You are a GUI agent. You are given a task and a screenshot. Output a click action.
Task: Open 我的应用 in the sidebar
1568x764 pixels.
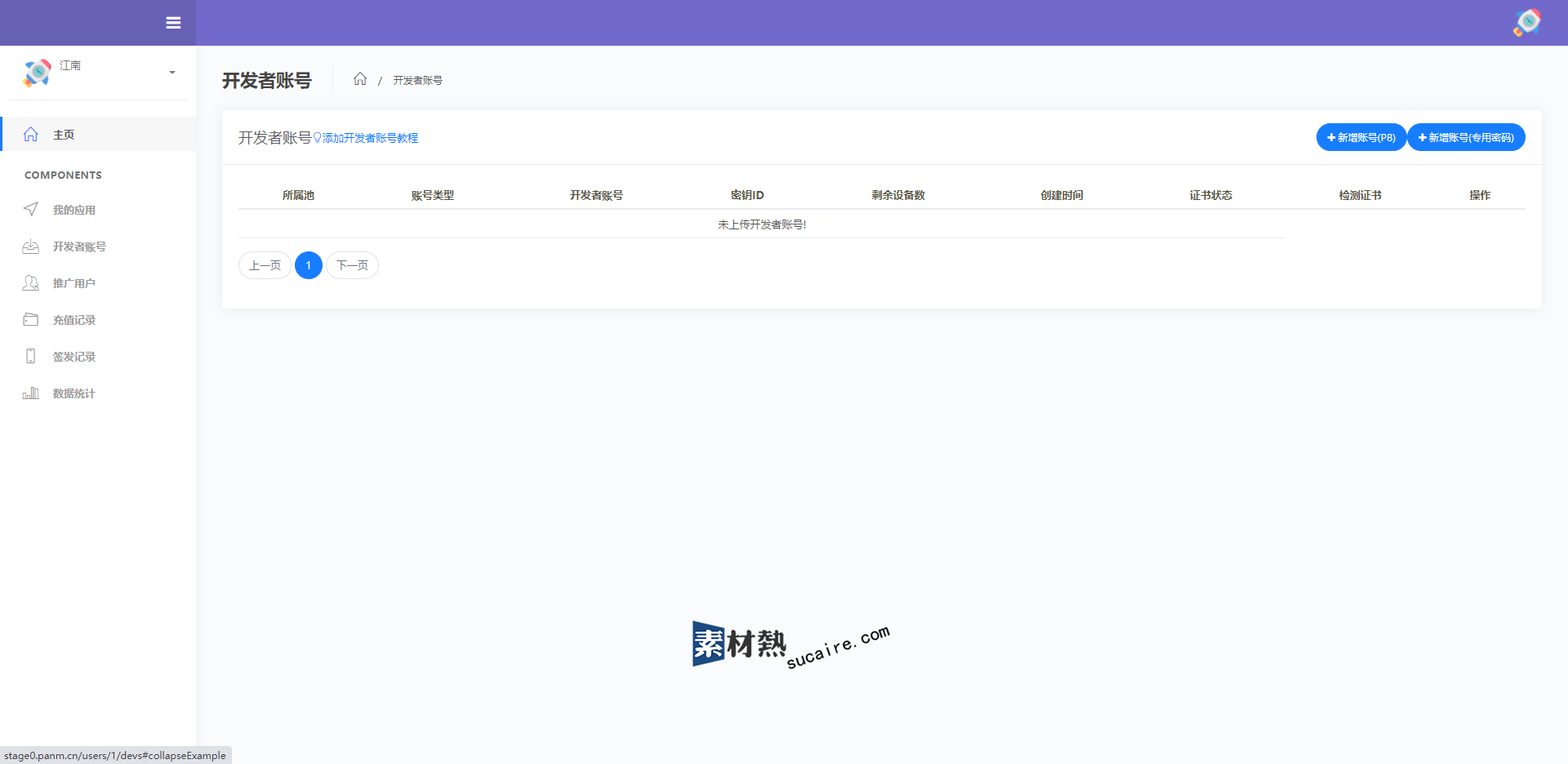74,210
